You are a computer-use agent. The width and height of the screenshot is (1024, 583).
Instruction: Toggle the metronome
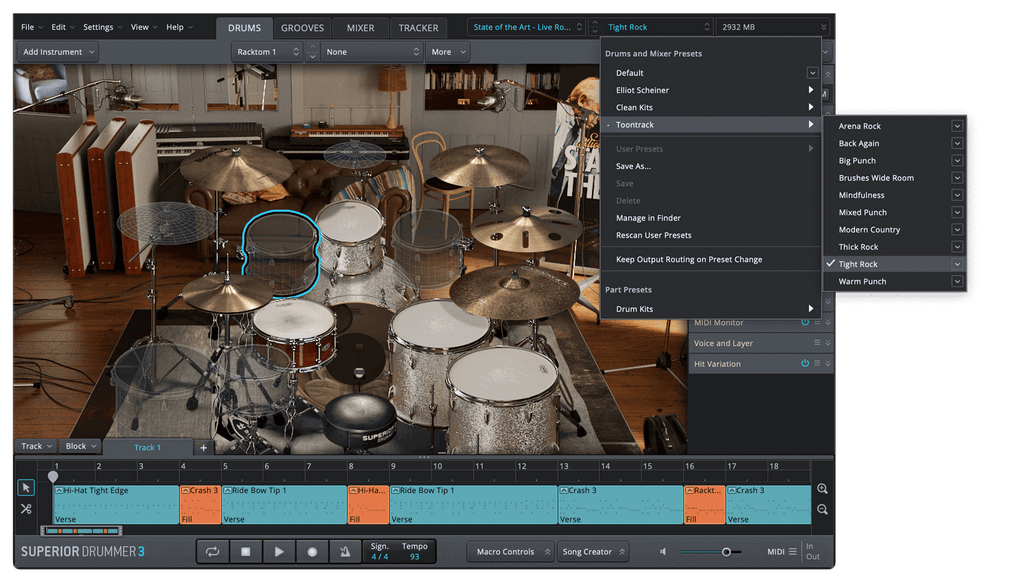(x=345, y=552)
